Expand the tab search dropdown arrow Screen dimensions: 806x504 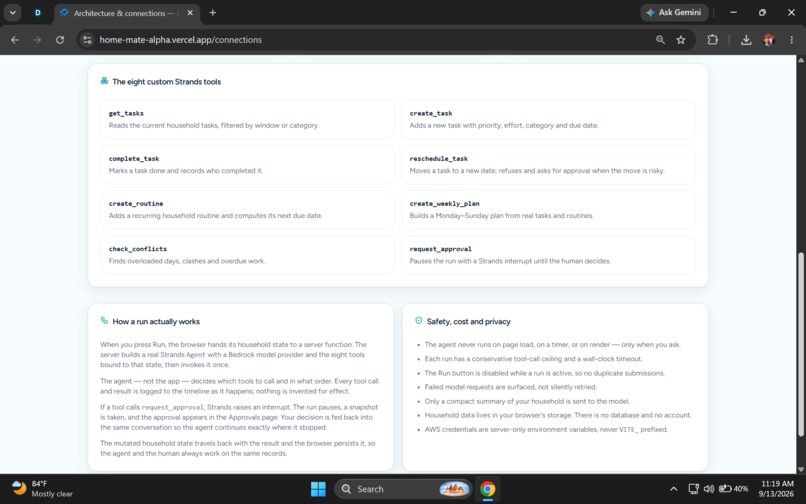[12, 13]
